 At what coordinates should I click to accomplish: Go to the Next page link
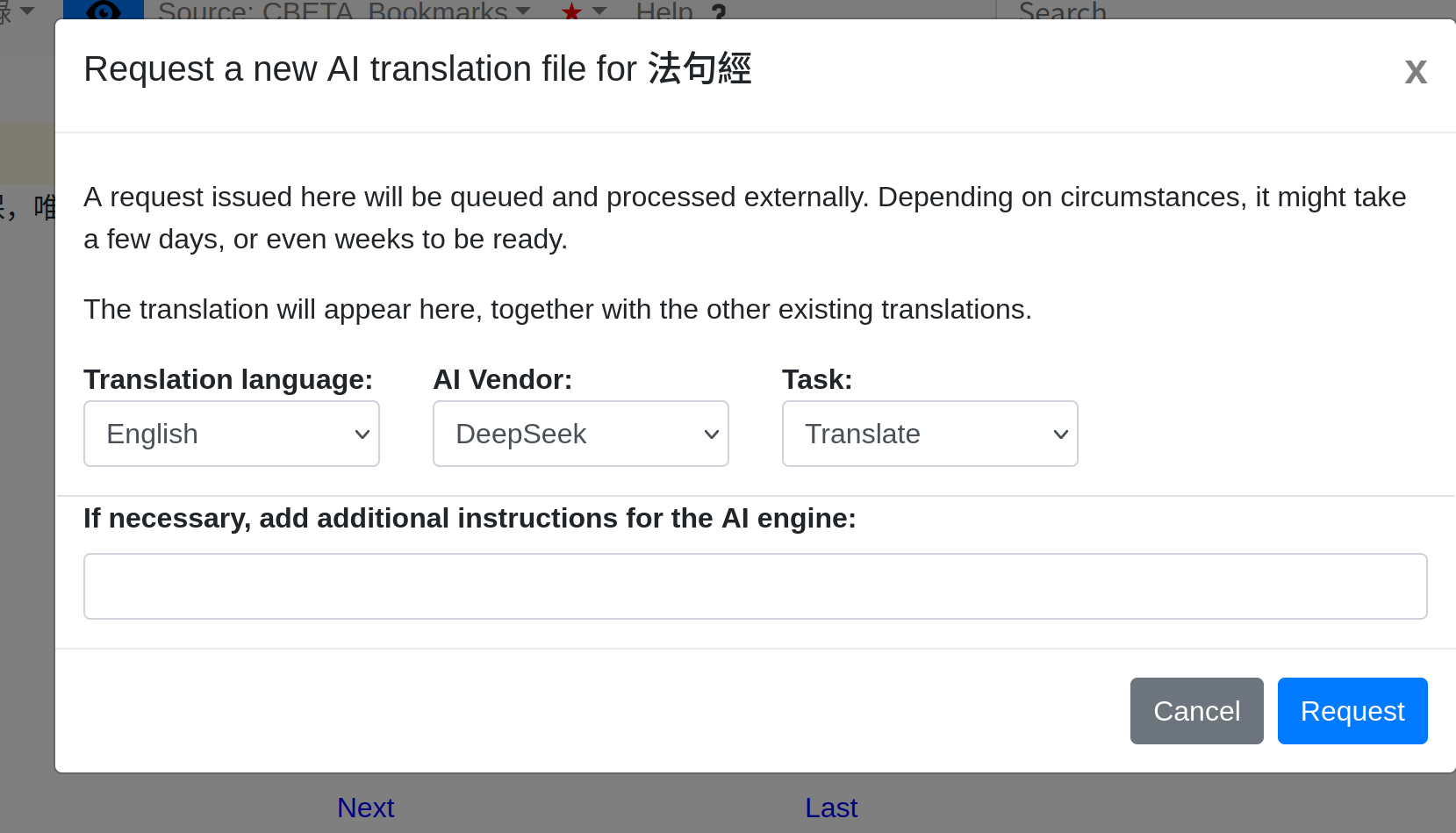click(365, 808)
